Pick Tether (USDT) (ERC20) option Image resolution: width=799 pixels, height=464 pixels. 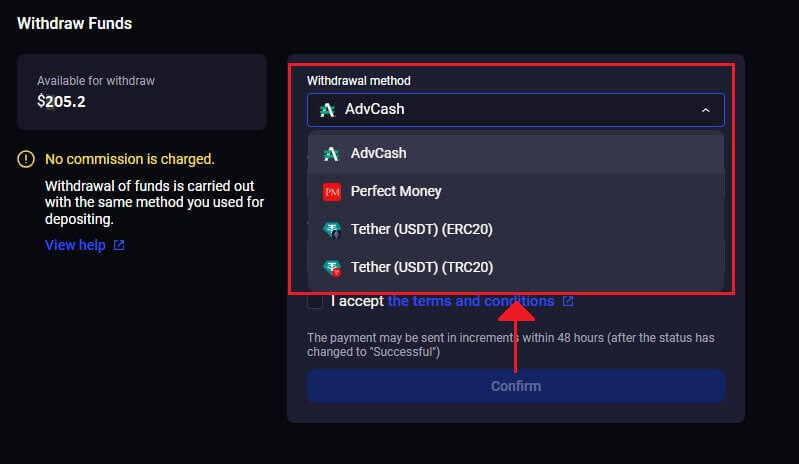(x=516, y=230)
